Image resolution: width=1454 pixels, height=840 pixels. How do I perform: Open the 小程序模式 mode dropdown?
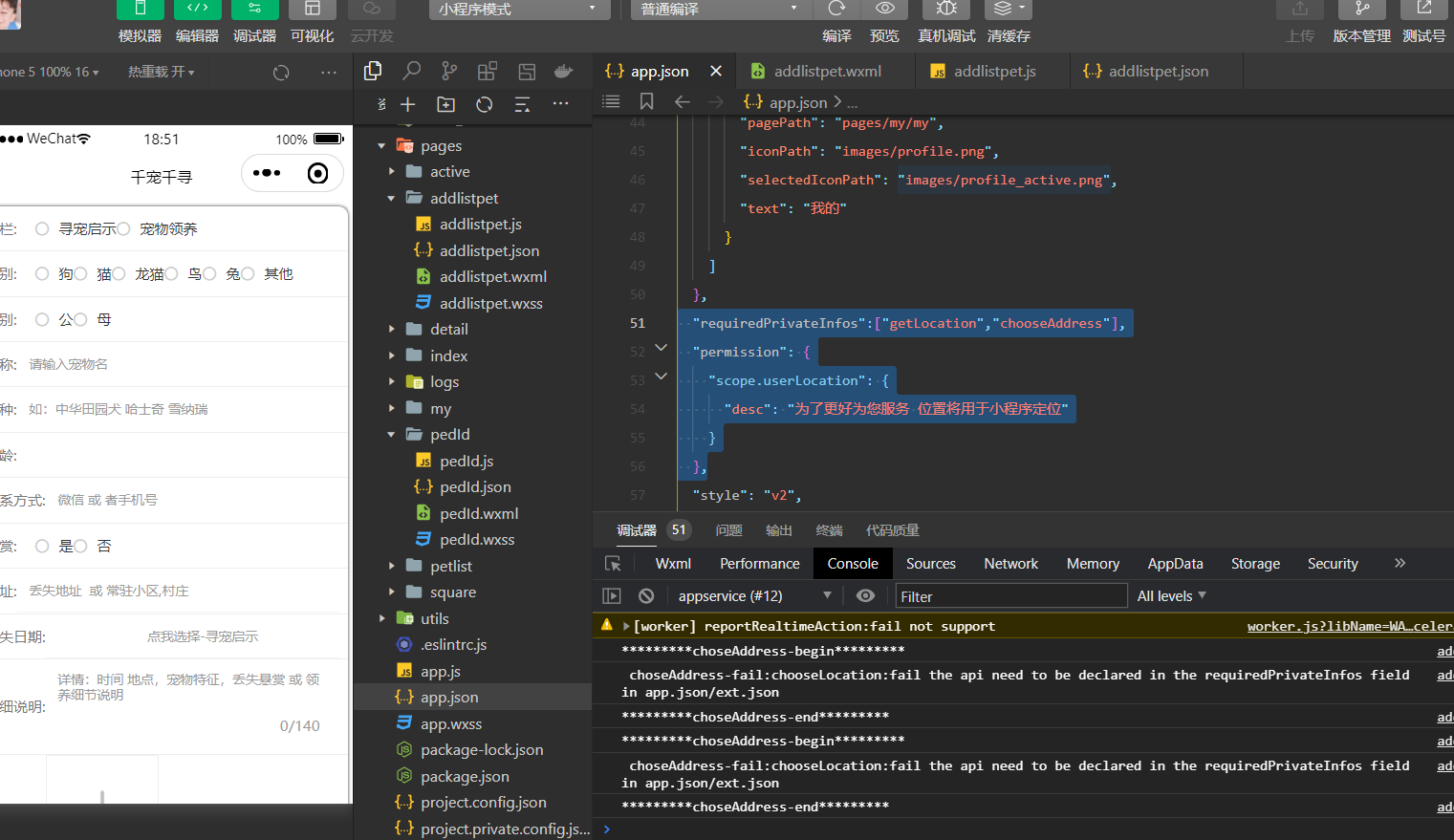[x=517, y=10]
